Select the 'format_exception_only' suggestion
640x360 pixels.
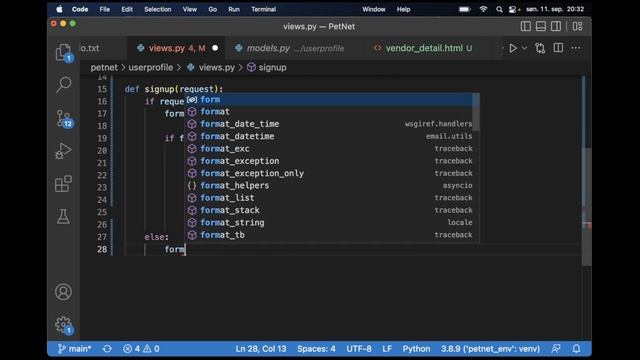click(x=329, y=173)
